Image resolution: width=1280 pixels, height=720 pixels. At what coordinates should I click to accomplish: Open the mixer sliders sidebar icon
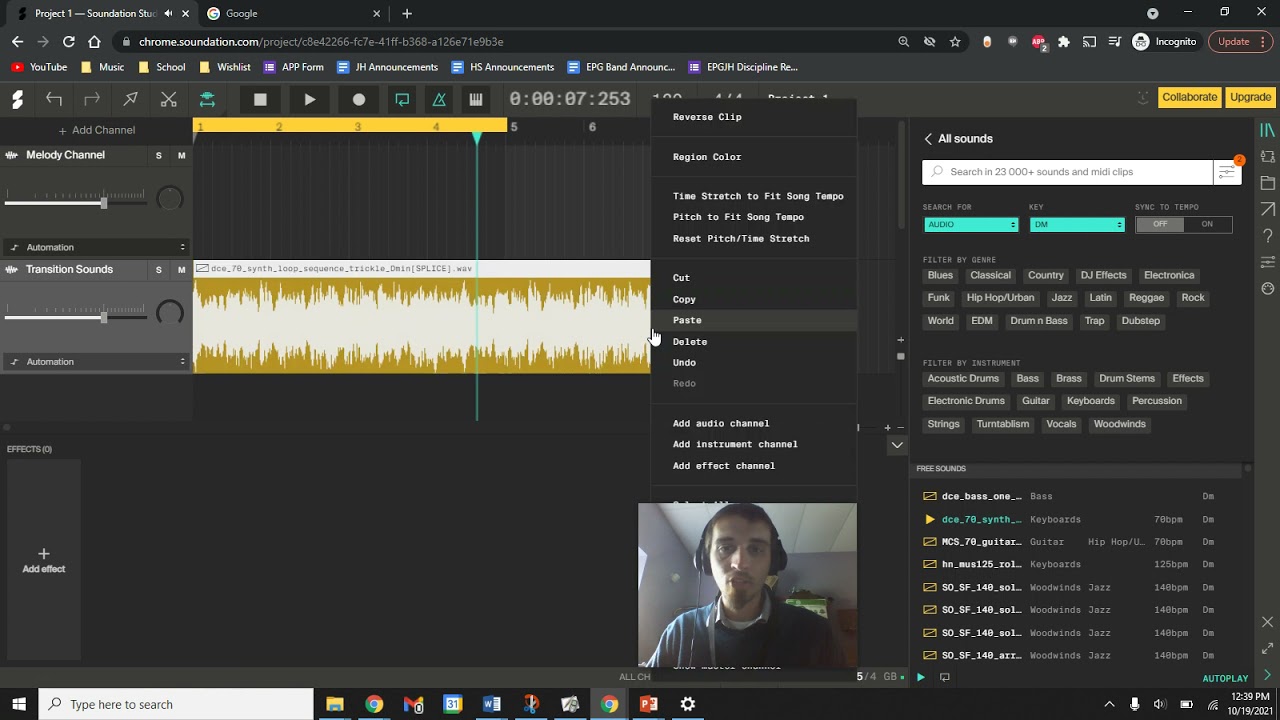pos(1267,262)
